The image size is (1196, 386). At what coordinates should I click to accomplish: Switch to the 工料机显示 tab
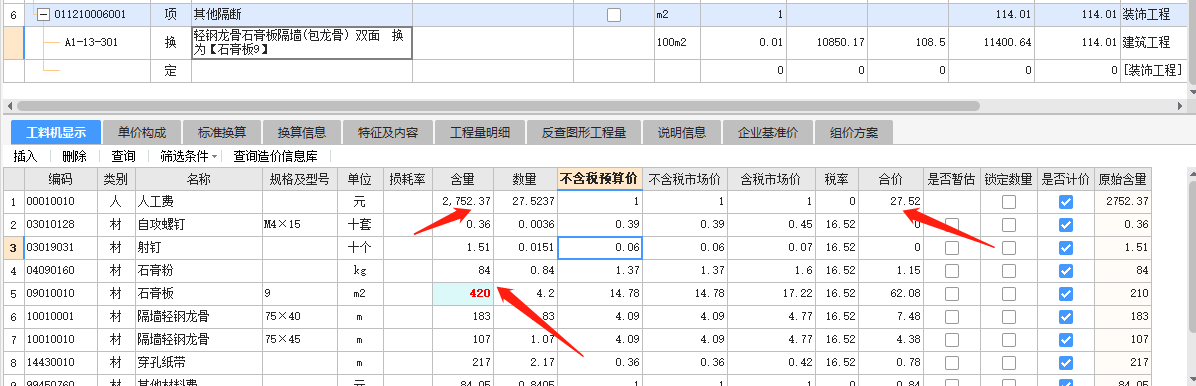click(x=56, y=132)
